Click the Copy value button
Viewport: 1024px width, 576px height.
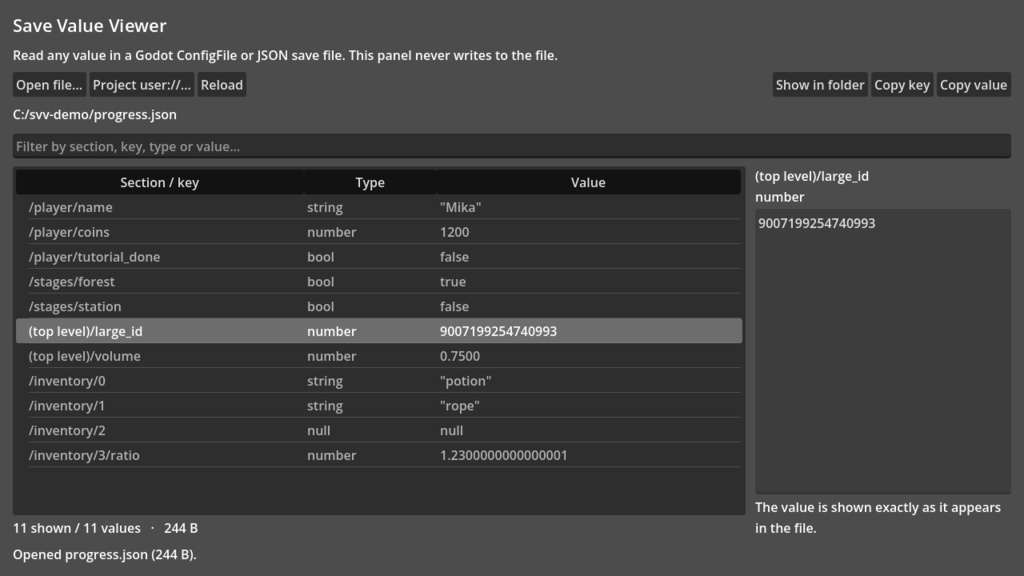973,85
